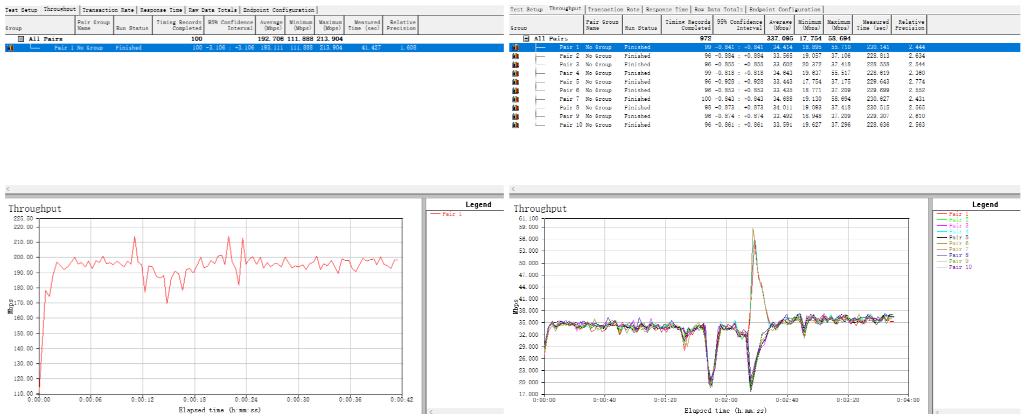
Task: Open the Transaction Rate tab in left window
Action: pos(108,9)
